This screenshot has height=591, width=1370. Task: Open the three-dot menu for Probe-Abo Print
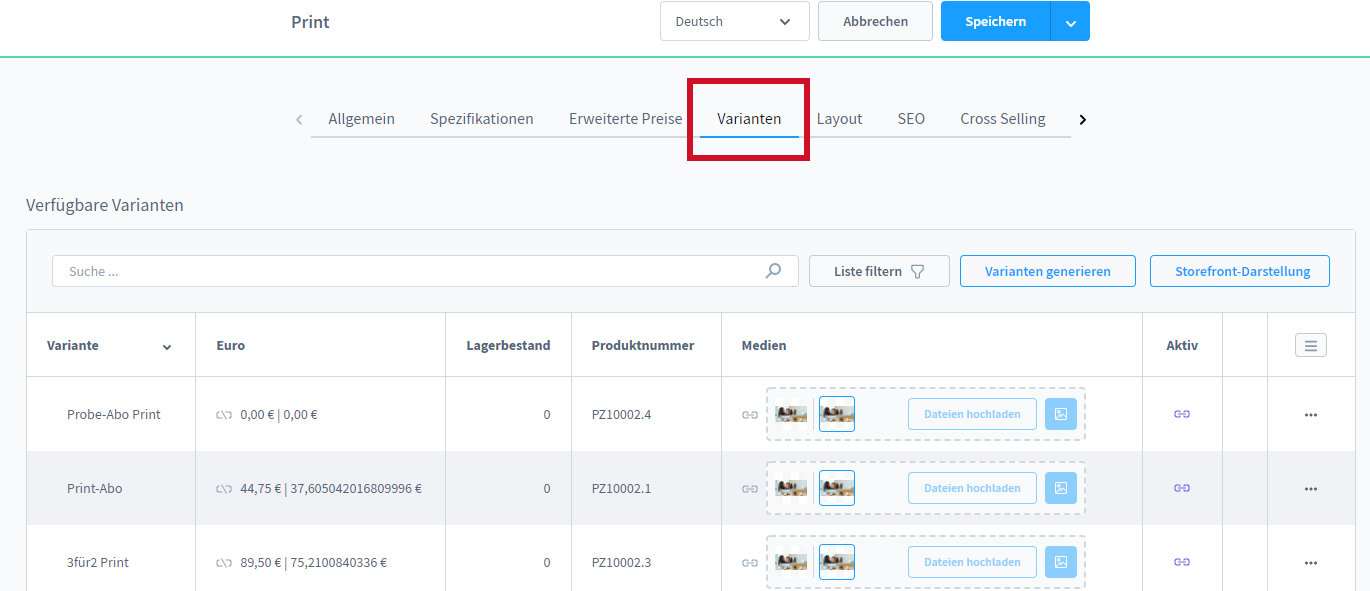tap(1310, 415)
